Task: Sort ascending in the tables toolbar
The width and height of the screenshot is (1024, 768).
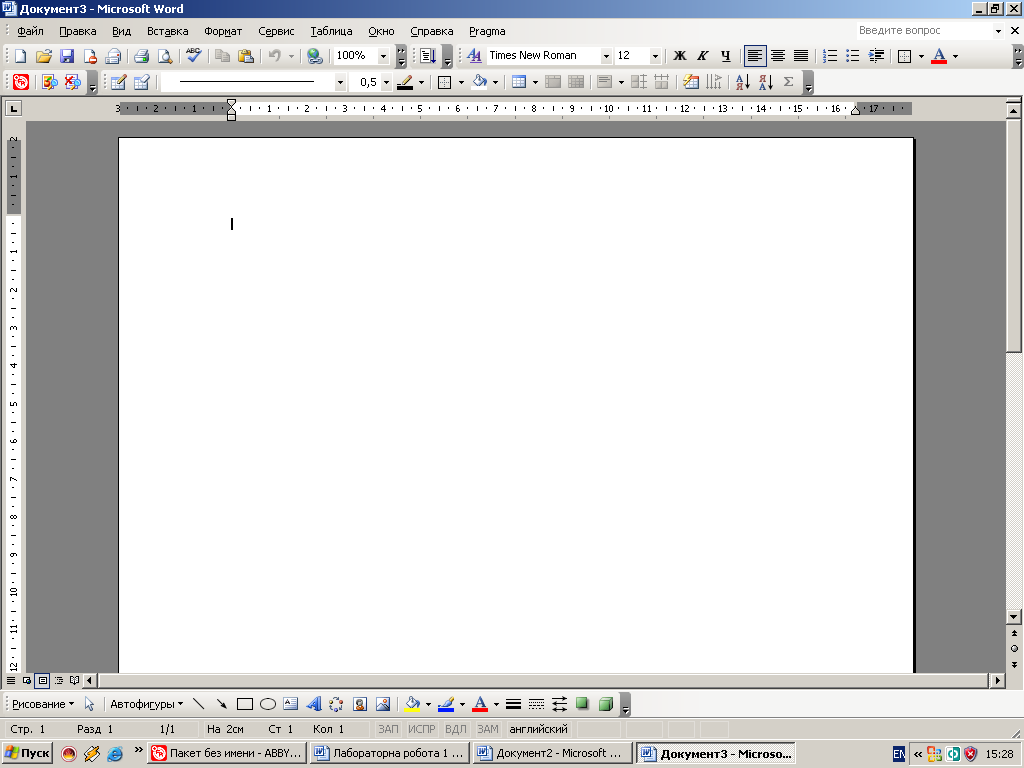Action: [x=743, y=82]
